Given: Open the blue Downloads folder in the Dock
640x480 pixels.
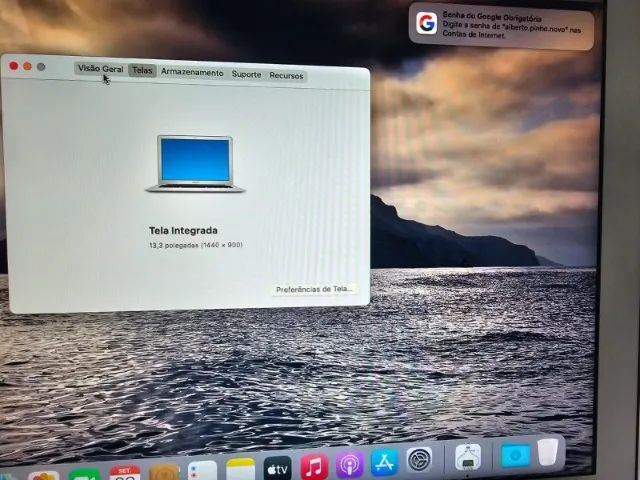Looking at the screenshot, I should coord(516,455).
